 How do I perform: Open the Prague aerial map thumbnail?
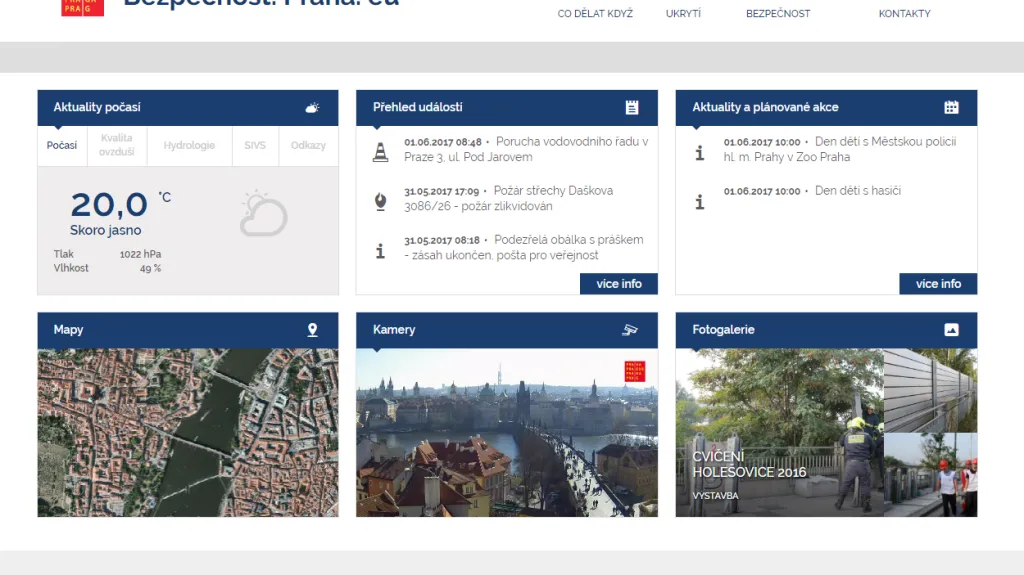pos(188,432)
